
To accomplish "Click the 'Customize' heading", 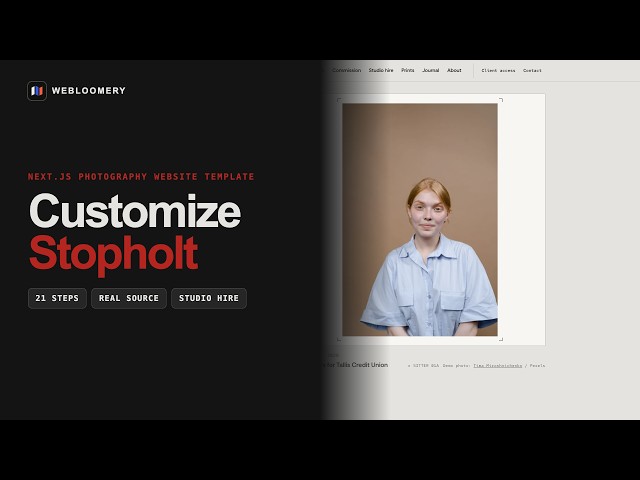I will coord(135,211).
